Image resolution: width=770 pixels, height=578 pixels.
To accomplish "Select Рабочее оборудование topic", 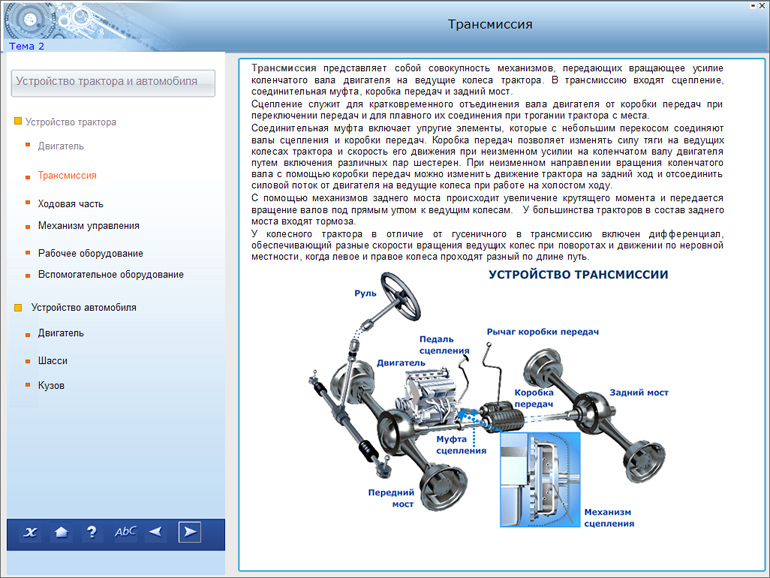I will tap(90, 253).
